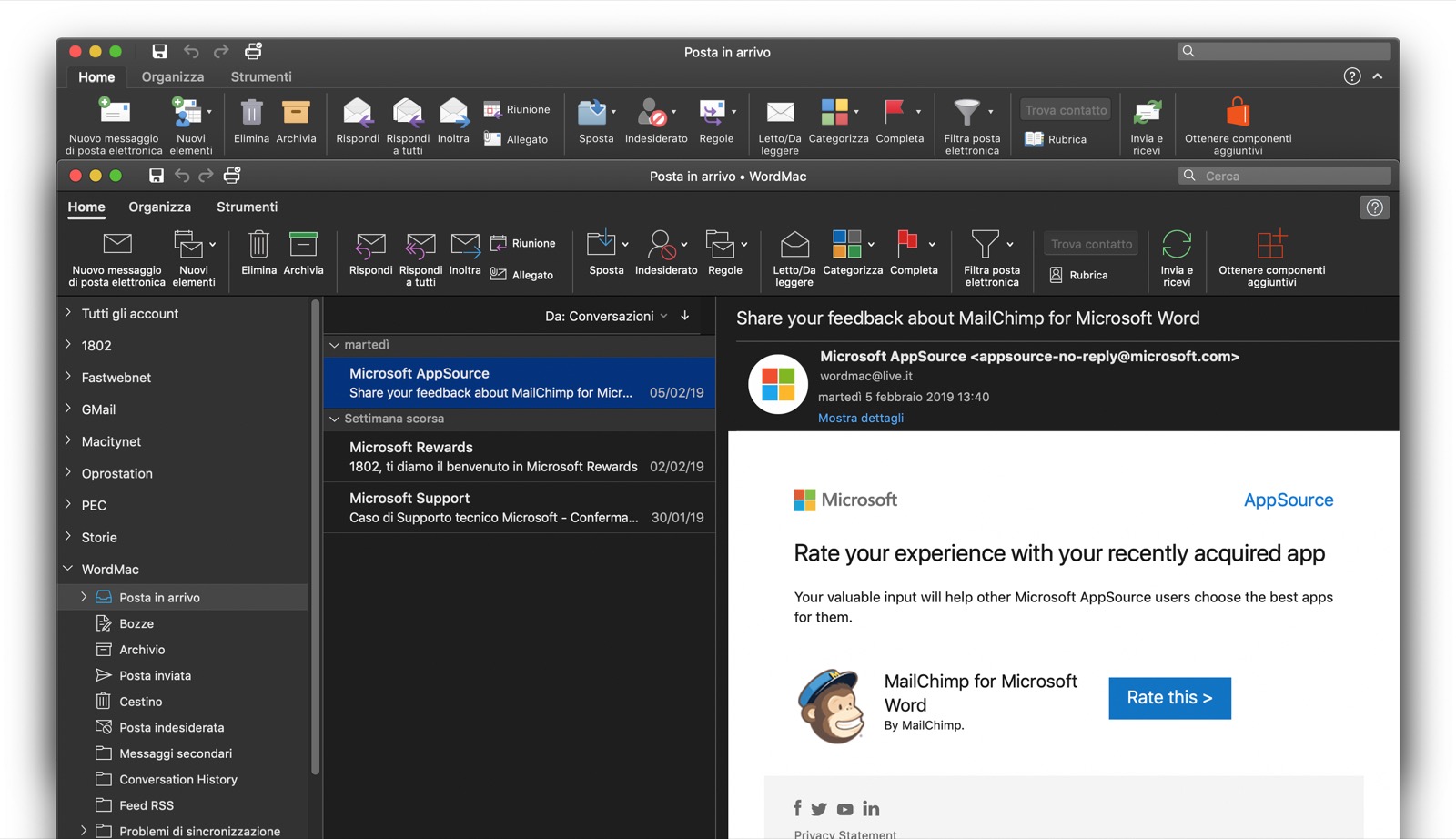Click the LinkedIn icon in the email footer
This screenshot has height=839, width=1456.
click(871, 809)
